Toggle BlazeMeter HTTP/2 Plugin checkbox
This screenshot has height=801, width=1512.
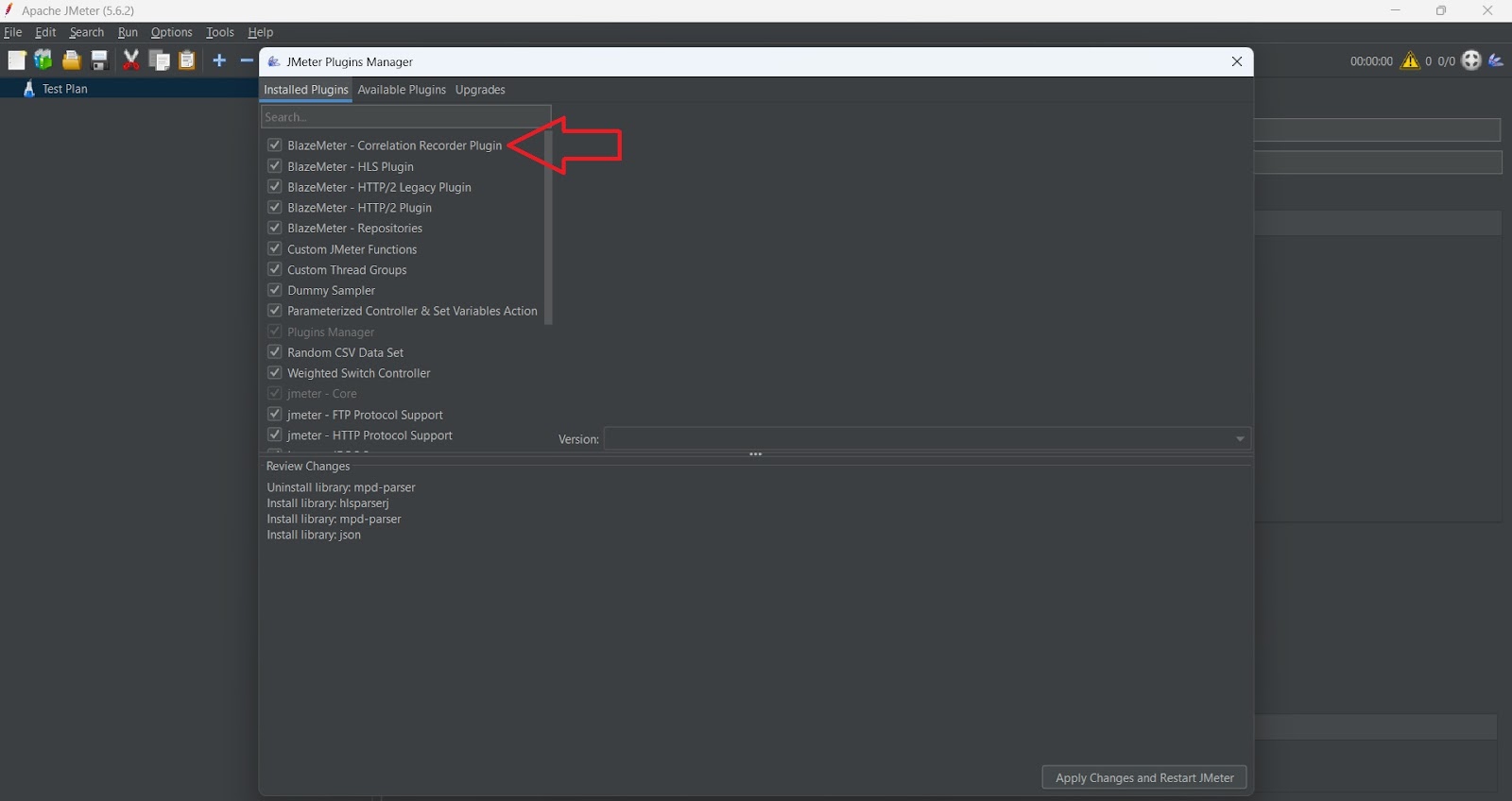click(x=275, y=207)
